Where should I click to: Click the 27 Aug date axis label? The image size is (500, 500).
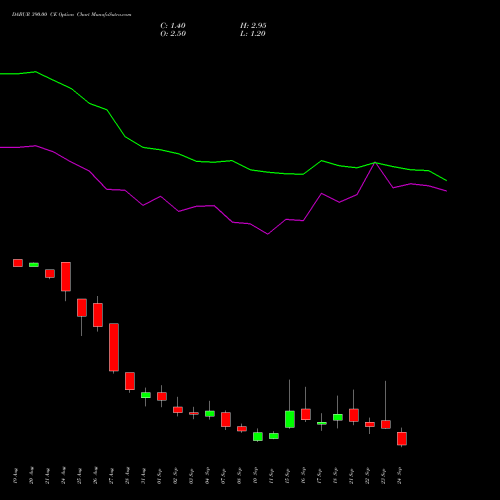click(x=111, y=476)
